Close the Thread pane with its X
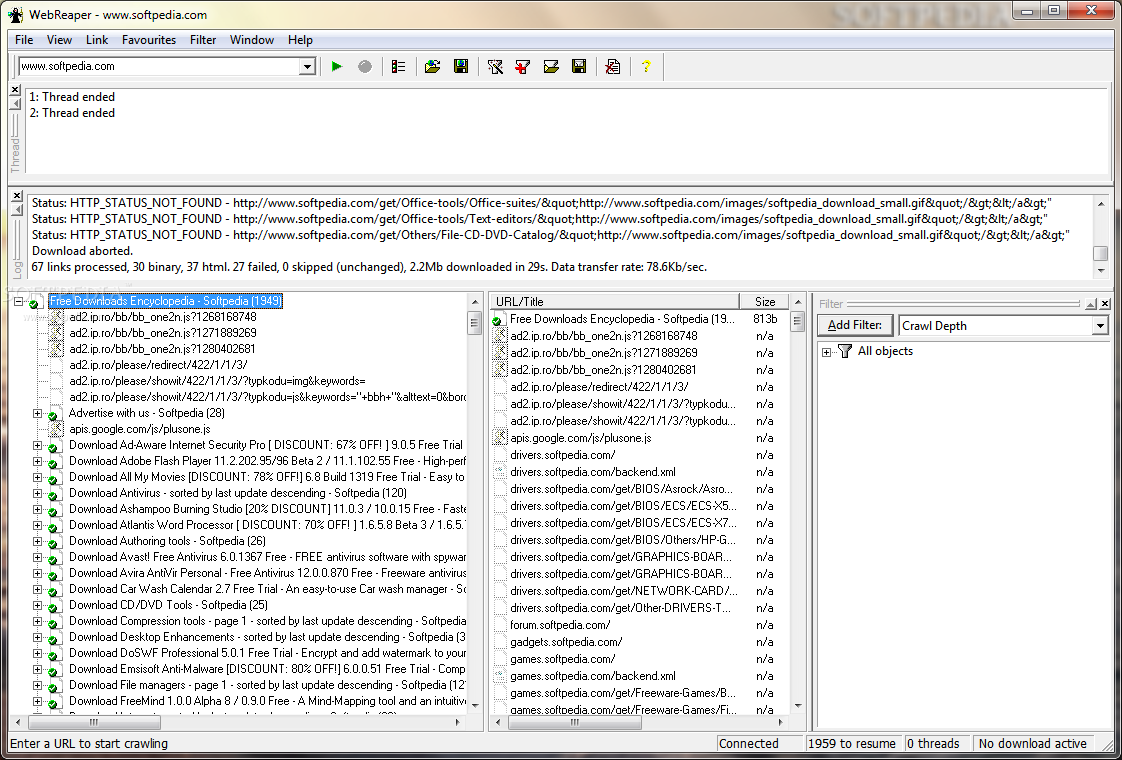The width and height of the screenshot is (1122, 760). (x=15, y=89)
